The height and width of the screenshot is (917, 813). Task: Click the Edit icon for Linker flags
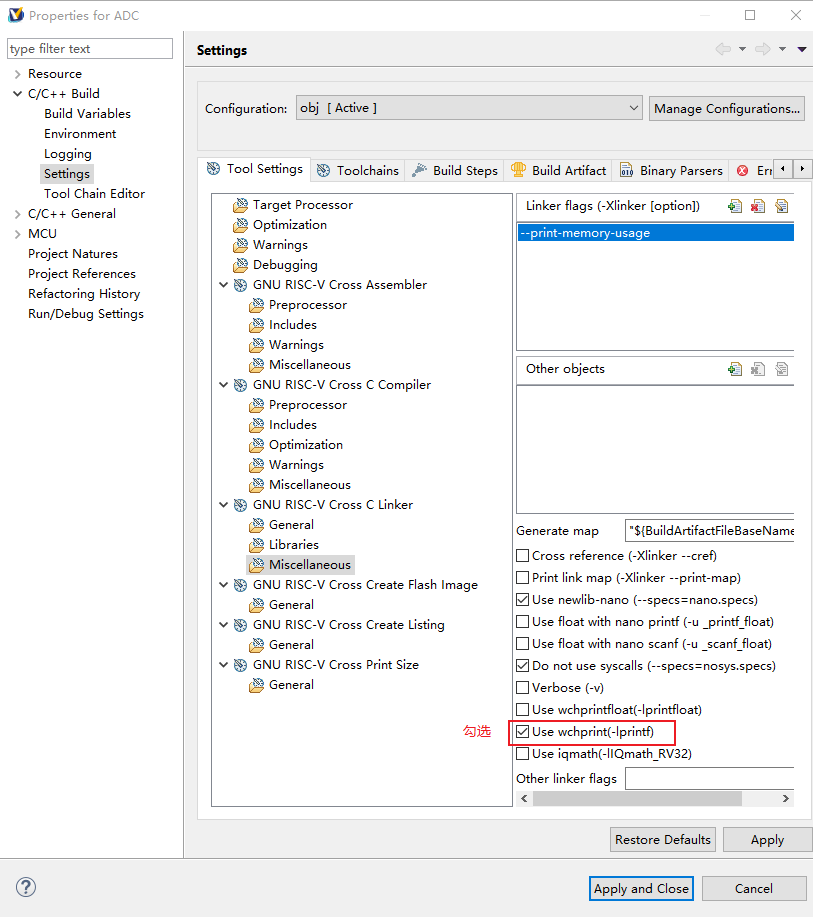[782, 206]
